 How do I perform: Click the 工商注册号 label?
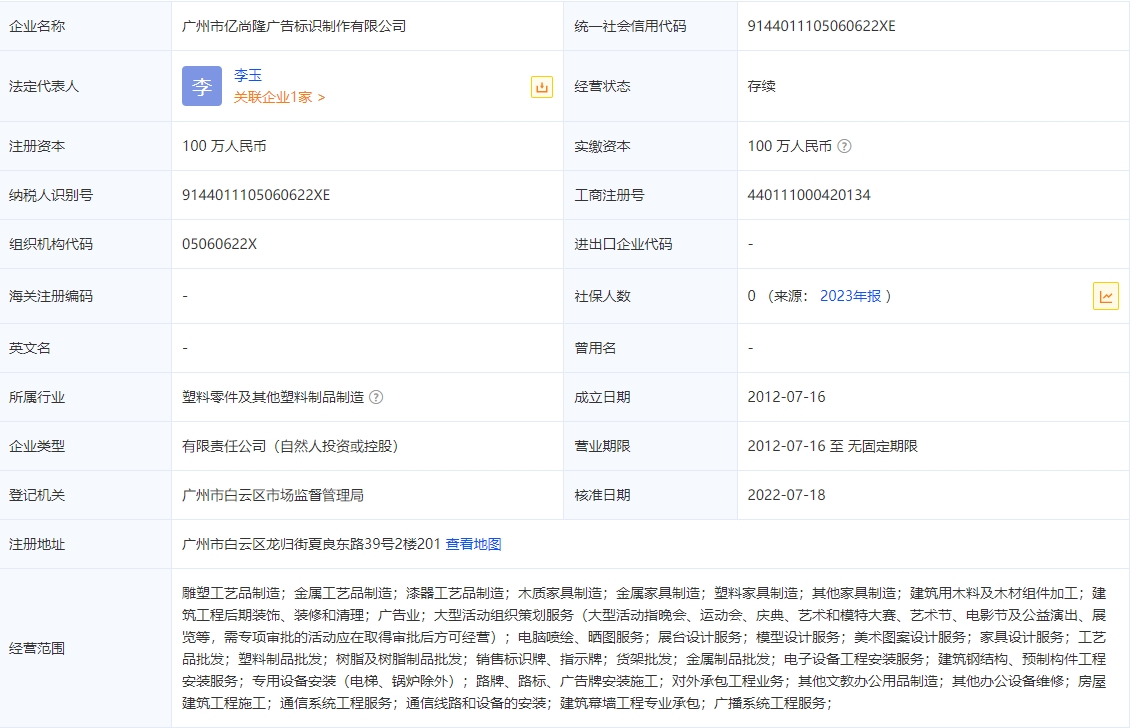(609, 195)
